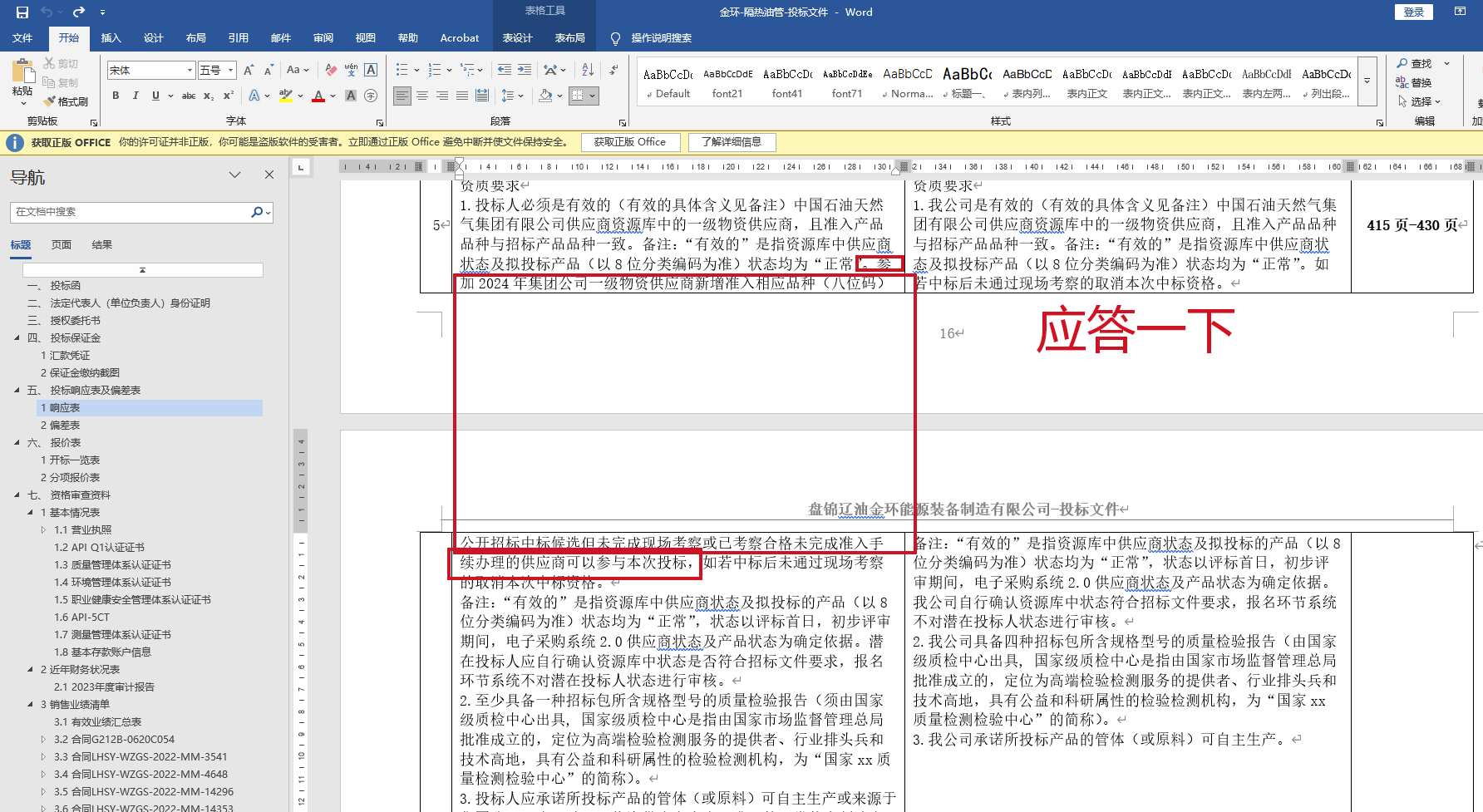The width and height of the screenshot is (1483, 812).
Task: Open the 插入 ribbon tab
Action: tap(111, 38)
